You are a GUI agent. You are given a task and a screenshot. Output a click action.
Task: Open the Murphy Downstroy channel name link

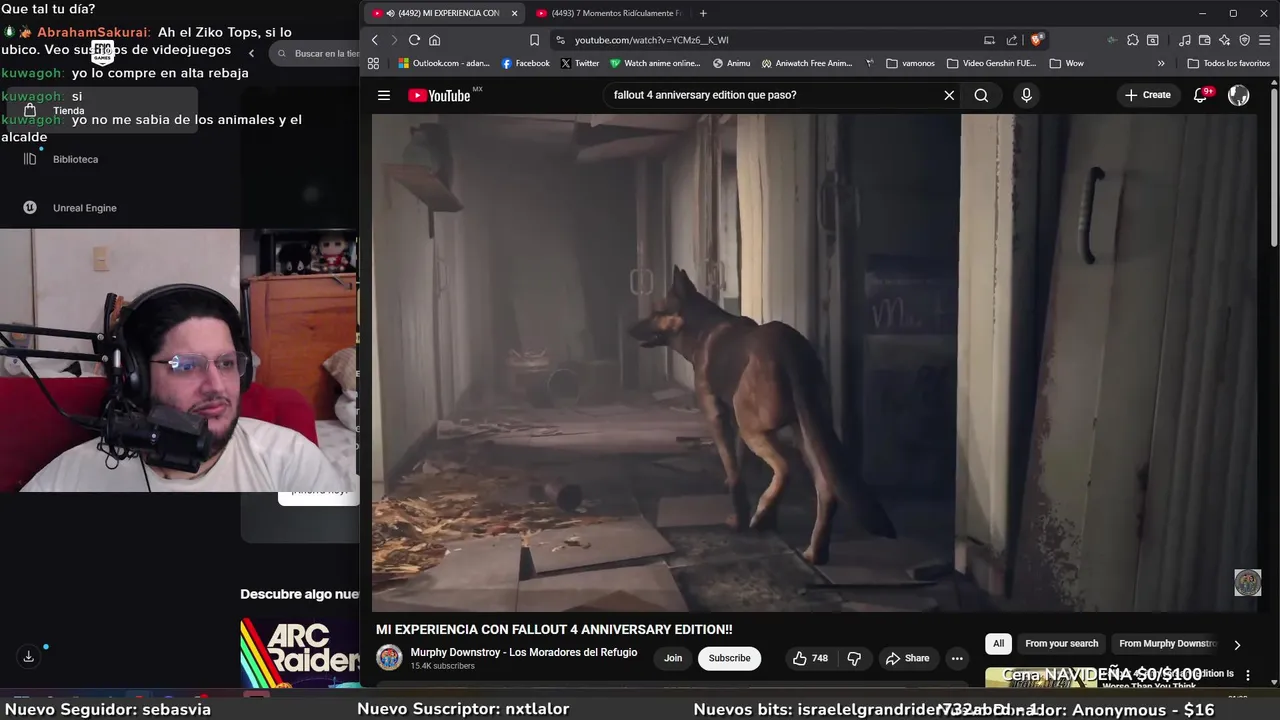point(523,652)
